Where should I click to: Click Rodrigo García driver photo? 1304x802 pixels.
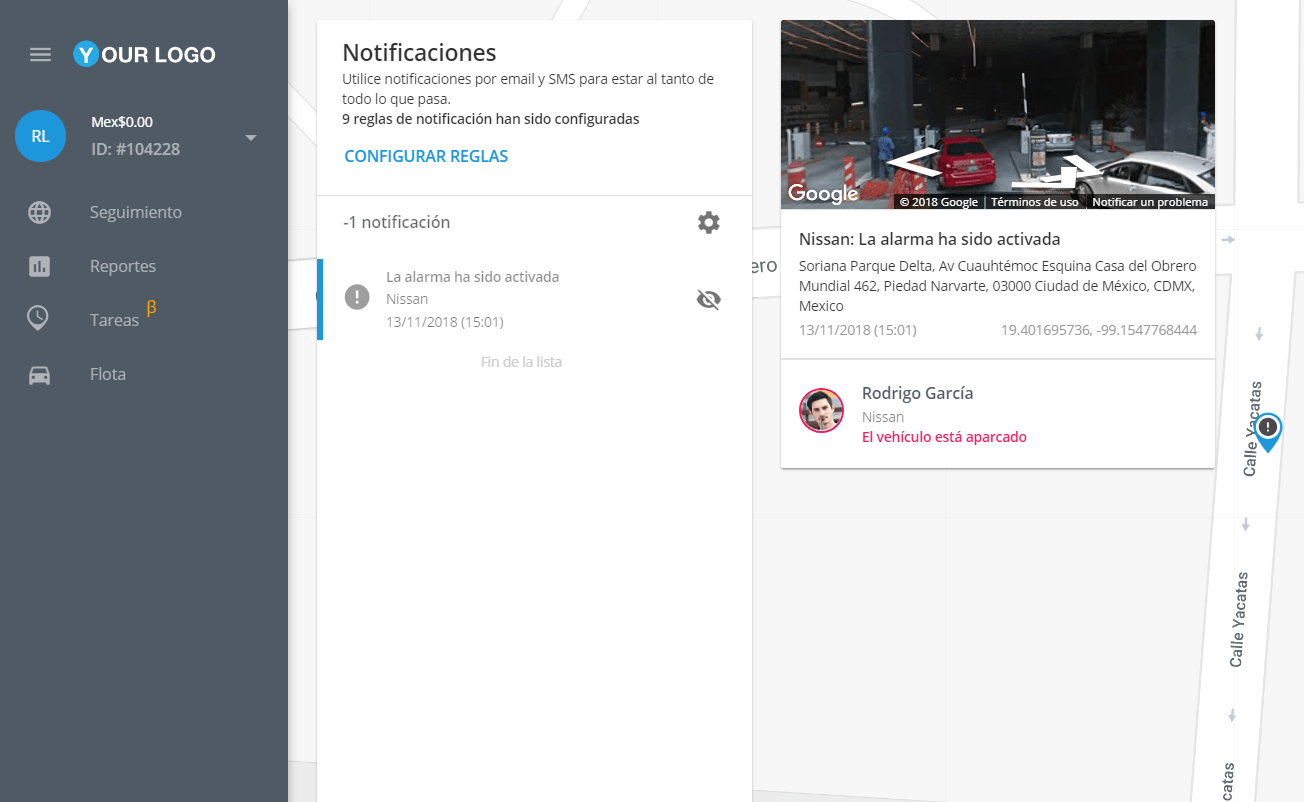pyautogui.click(x=822, y=410)
